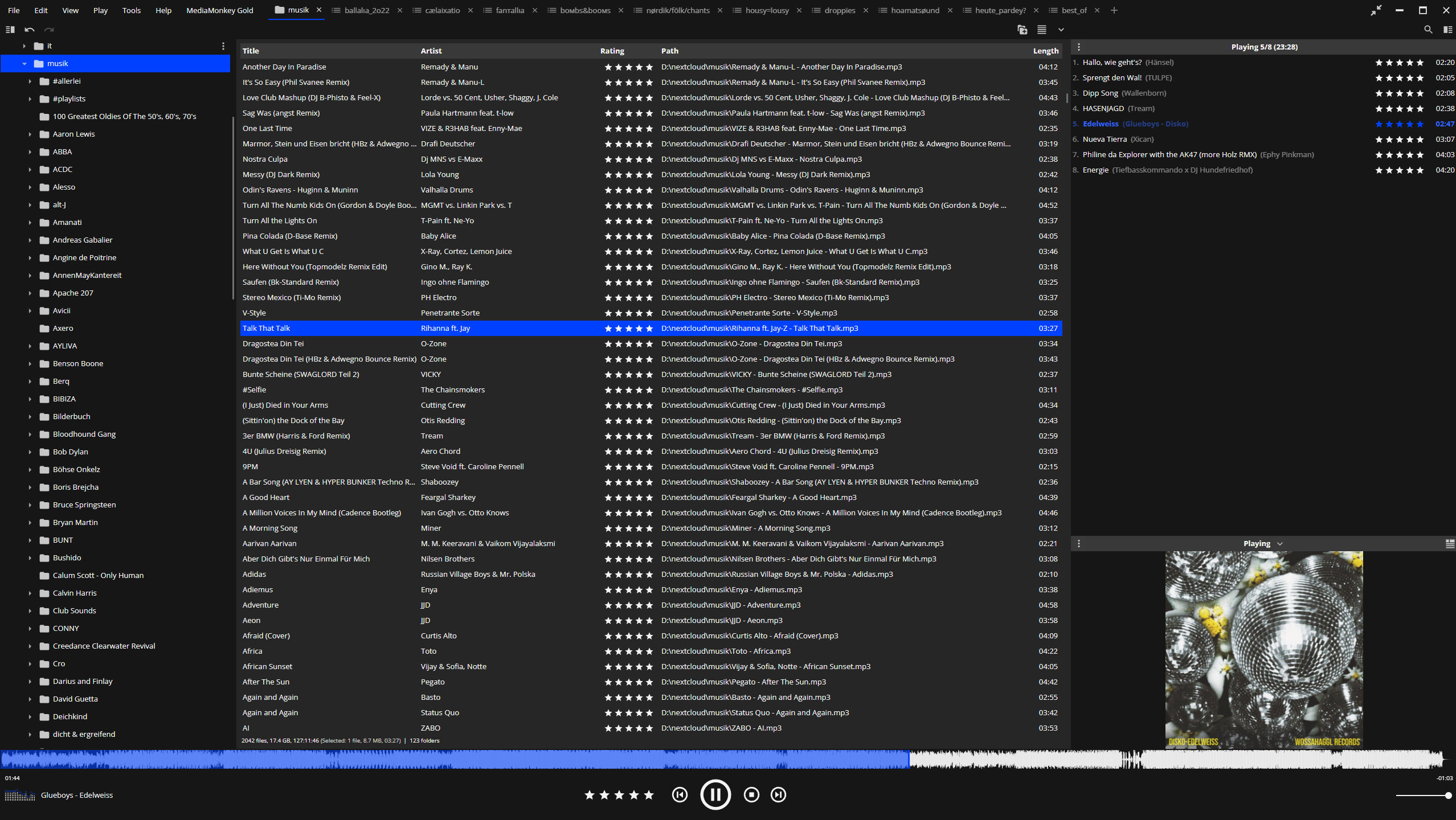Close the ballalla_2022 tab
The height and width of the screenshot is (820, 1456).
(400, 10)
